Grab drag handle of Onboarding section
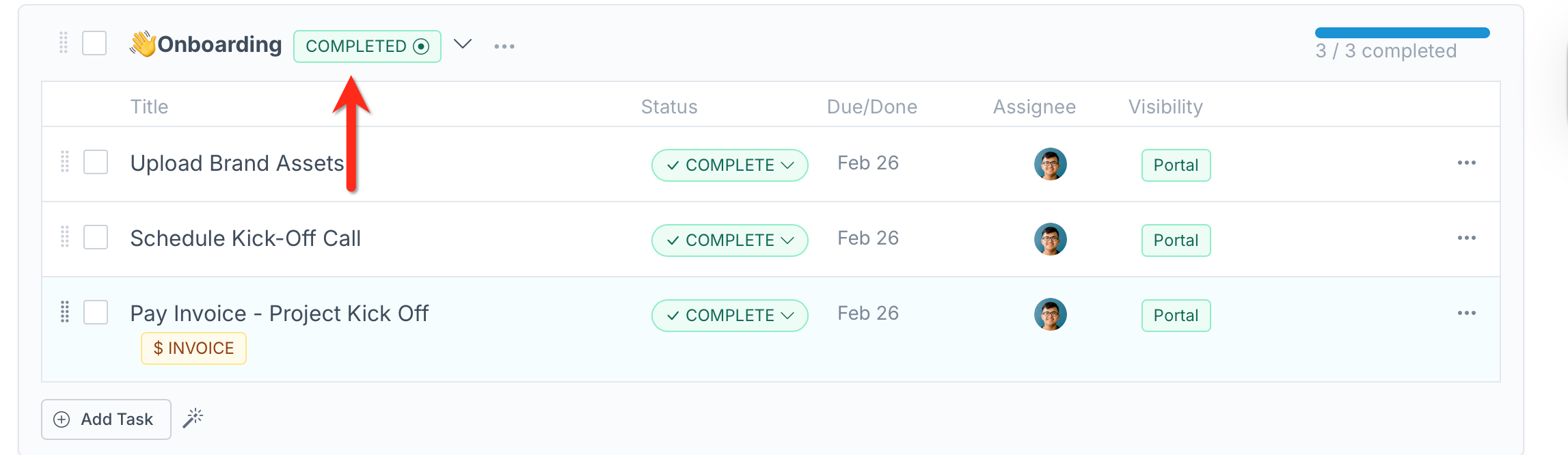The width and height of the screenshot is (1568, 455). pyautogui.click(x=64, y=42)
